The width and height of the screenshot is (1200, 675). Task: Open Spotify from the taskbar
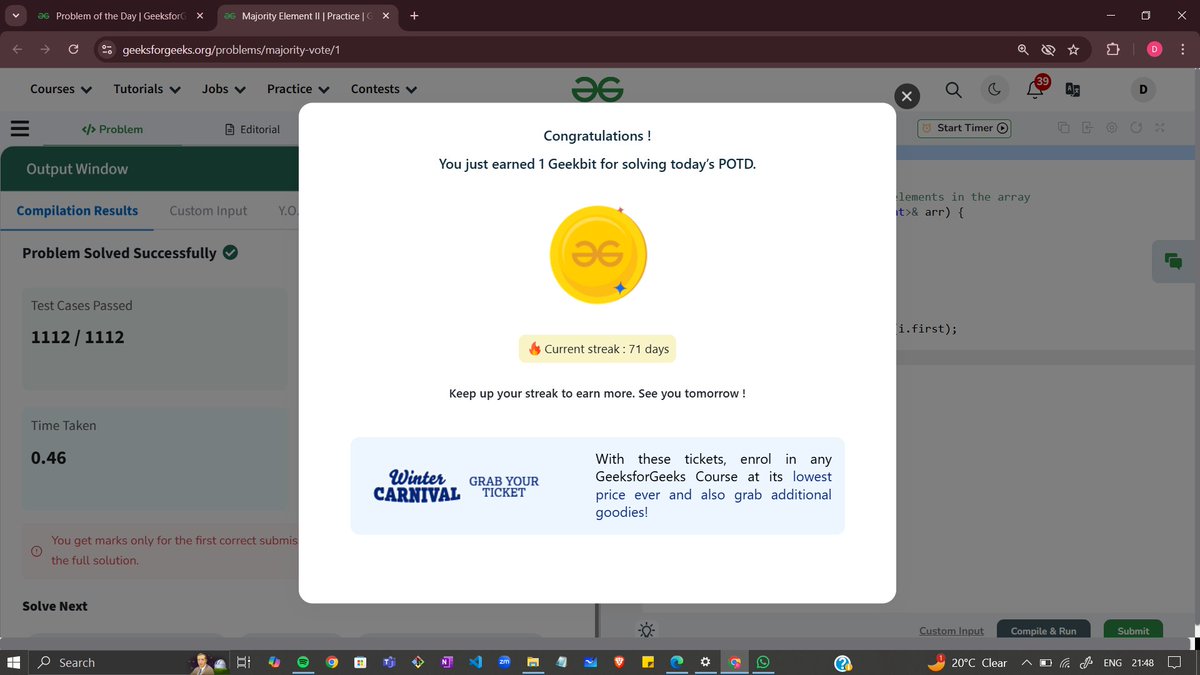pyautogui.click(x=303, y=662)
